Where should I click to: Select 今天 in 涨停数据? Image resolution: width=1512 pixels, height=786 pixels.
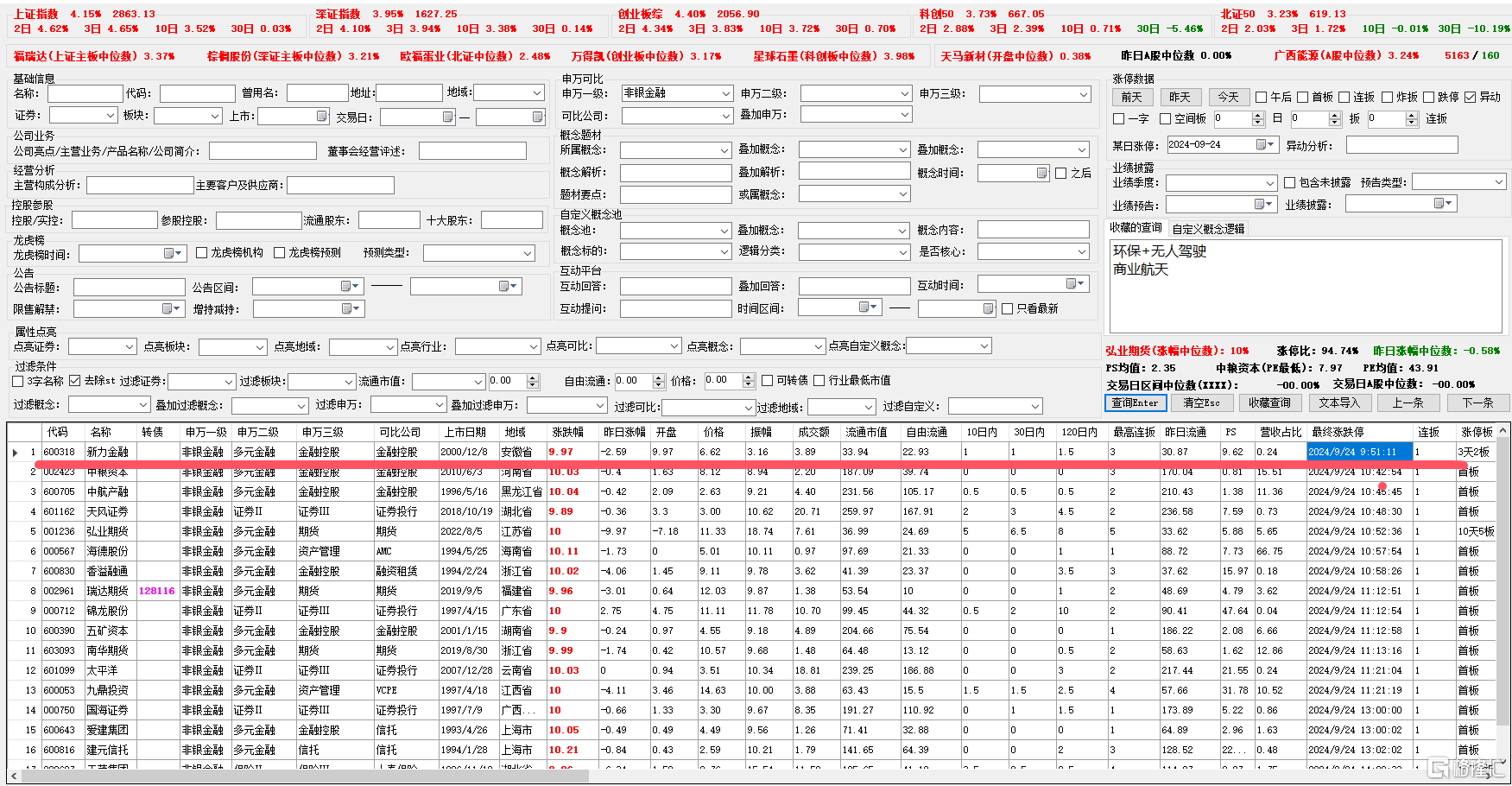tap(1229, 97)
